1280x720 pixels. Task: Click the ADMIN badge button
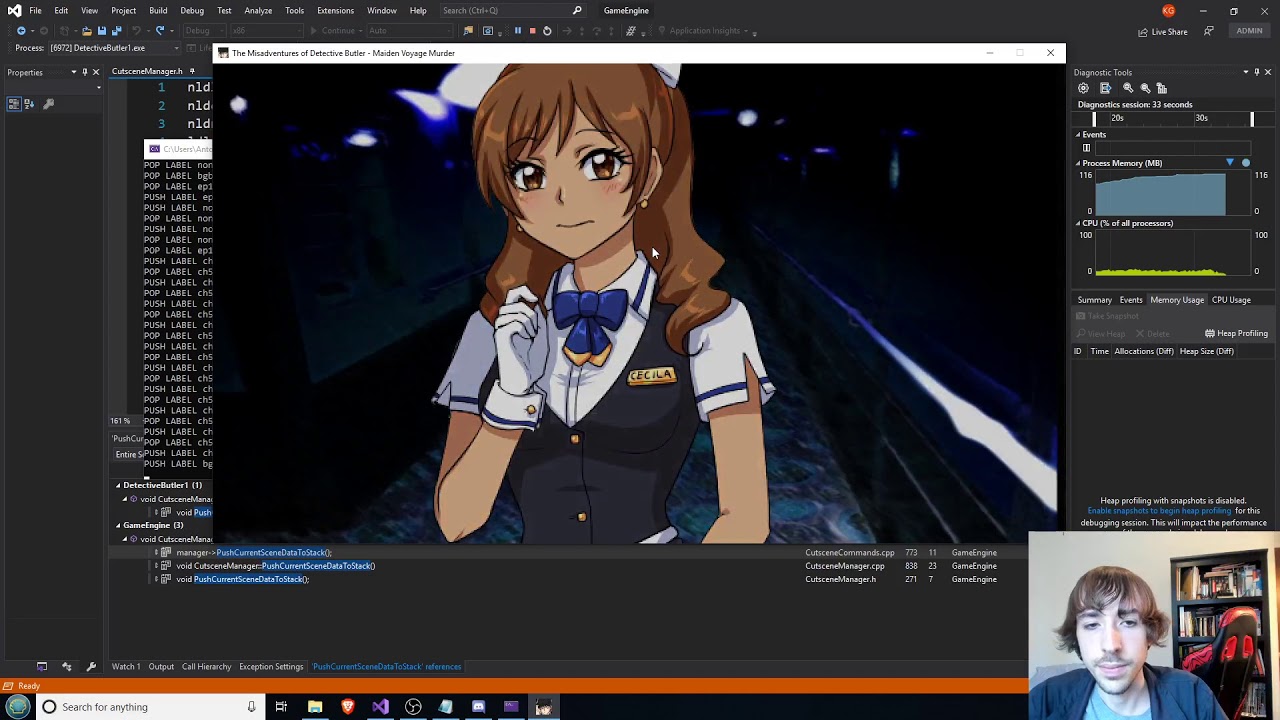pos(1249,31)
